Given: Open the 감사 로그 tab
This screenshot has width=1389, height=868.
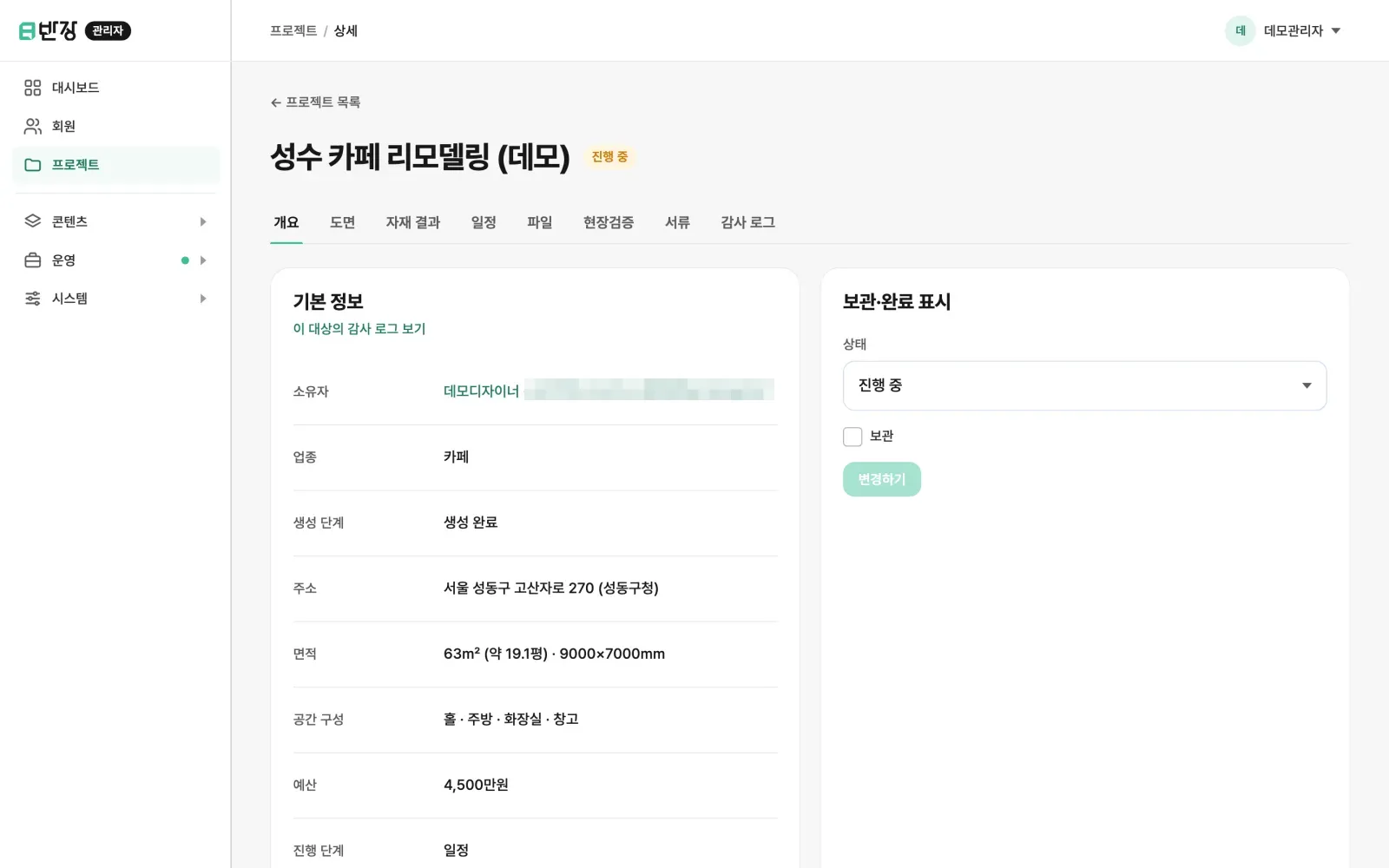Looking at the screenshot, I should [747, 222].
